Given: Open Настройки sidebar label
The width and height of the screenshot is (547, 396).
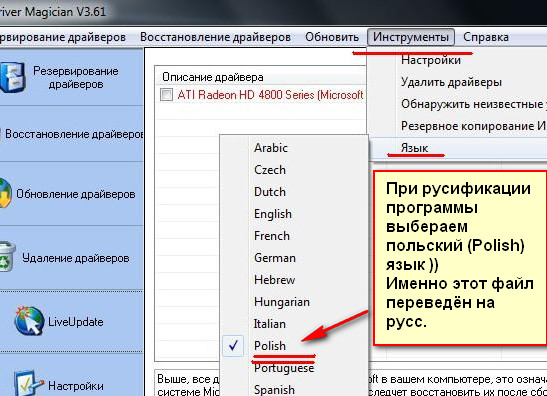Looking at the screenshot, I should click(76, 386).
